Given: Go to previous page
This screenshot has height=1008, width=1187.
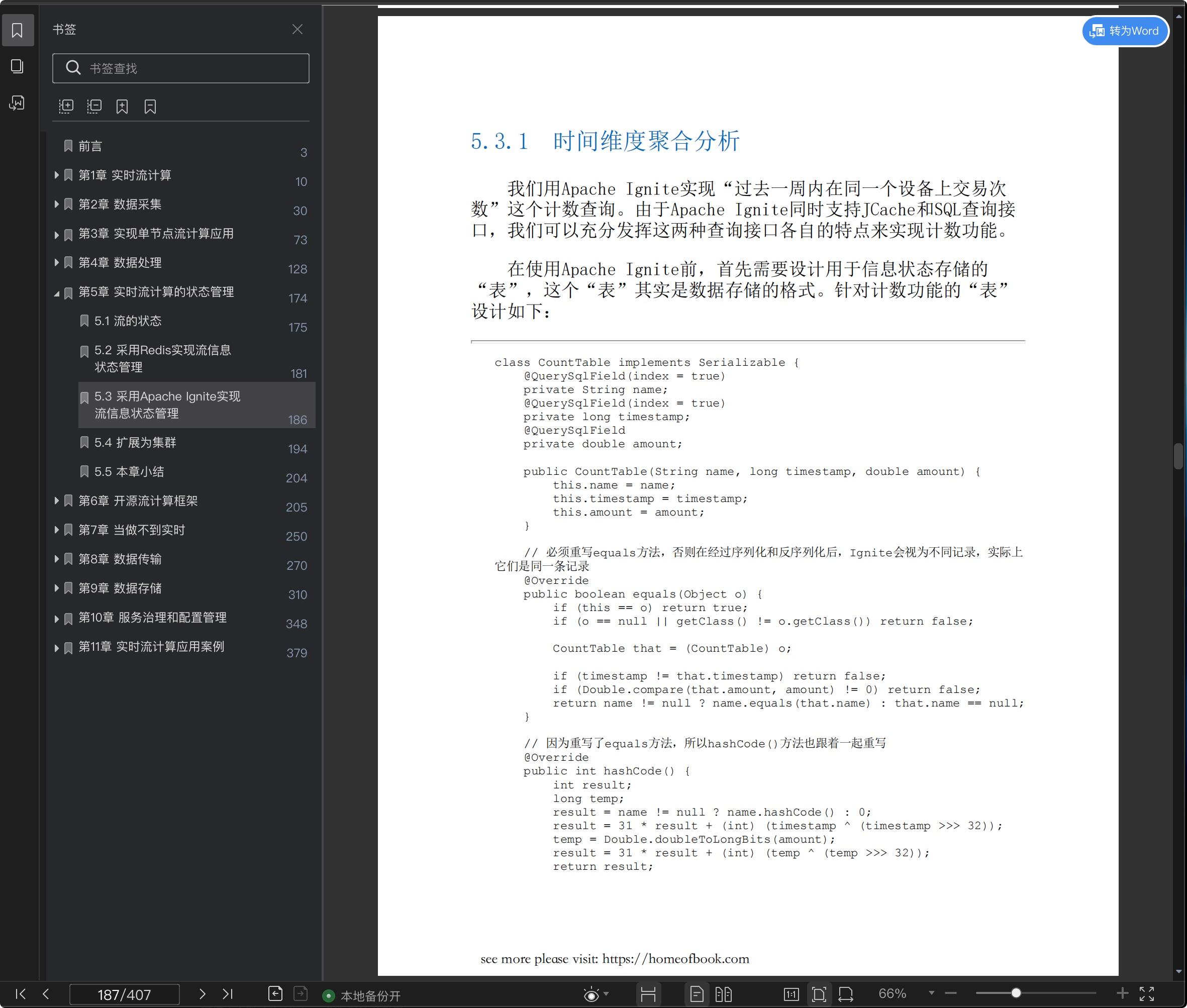Looking at the screenshot, I should [x=46, y=994].
